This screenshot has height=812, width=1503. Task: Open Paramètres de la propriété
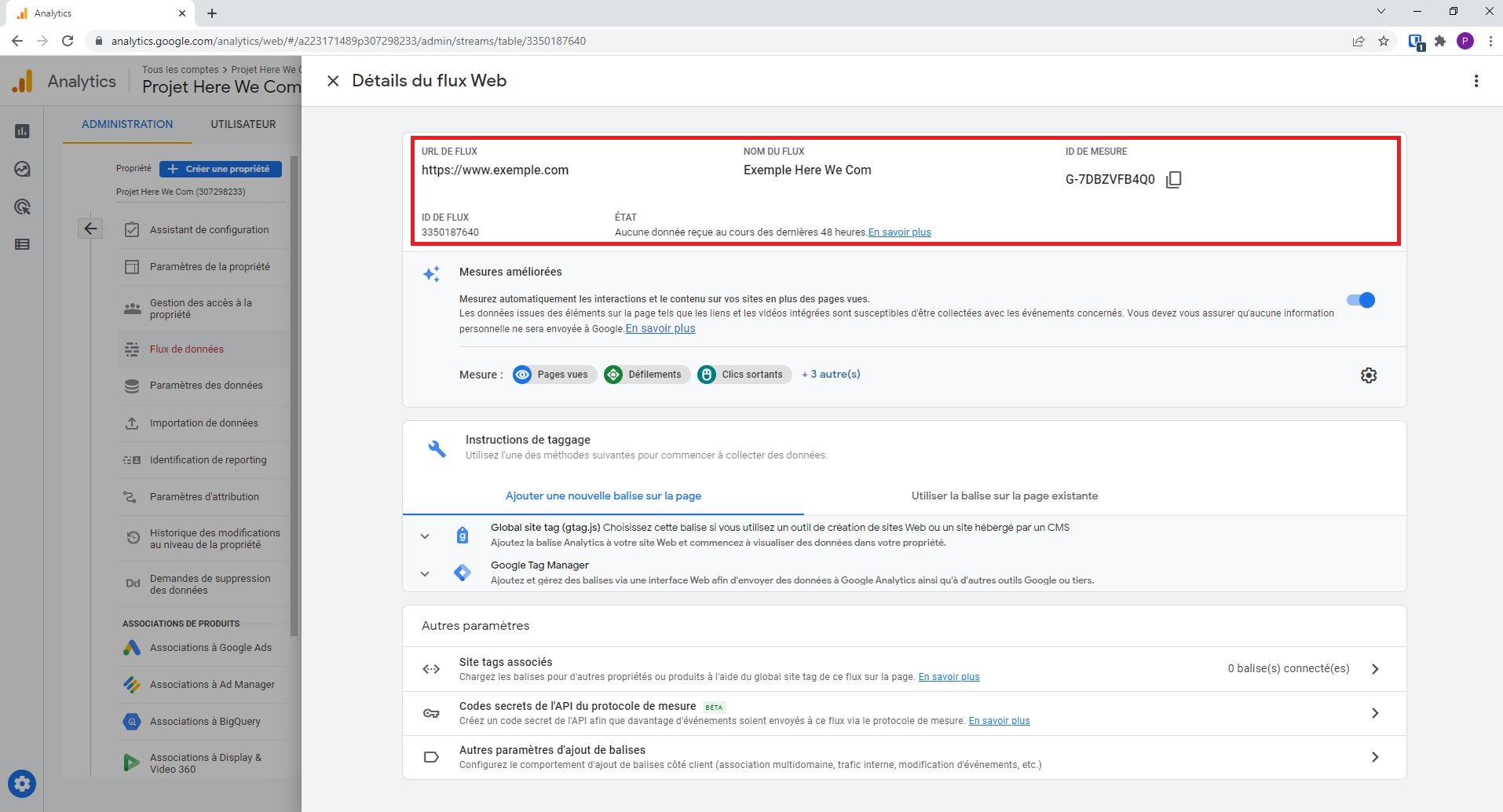(202, 267)
